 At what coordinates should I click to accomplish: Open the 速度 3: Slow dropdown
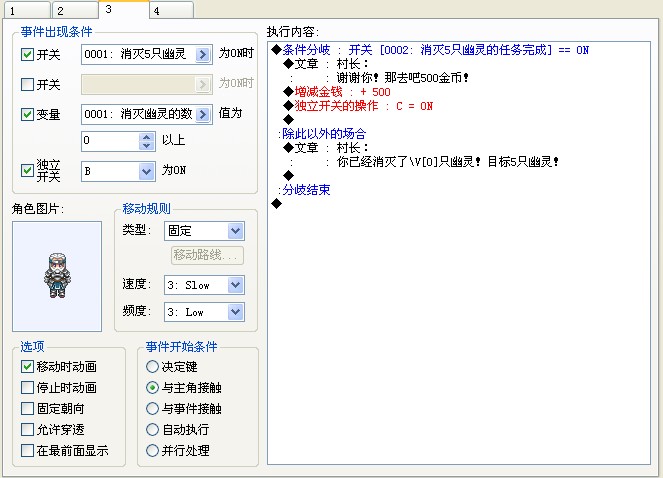(235, 285)
